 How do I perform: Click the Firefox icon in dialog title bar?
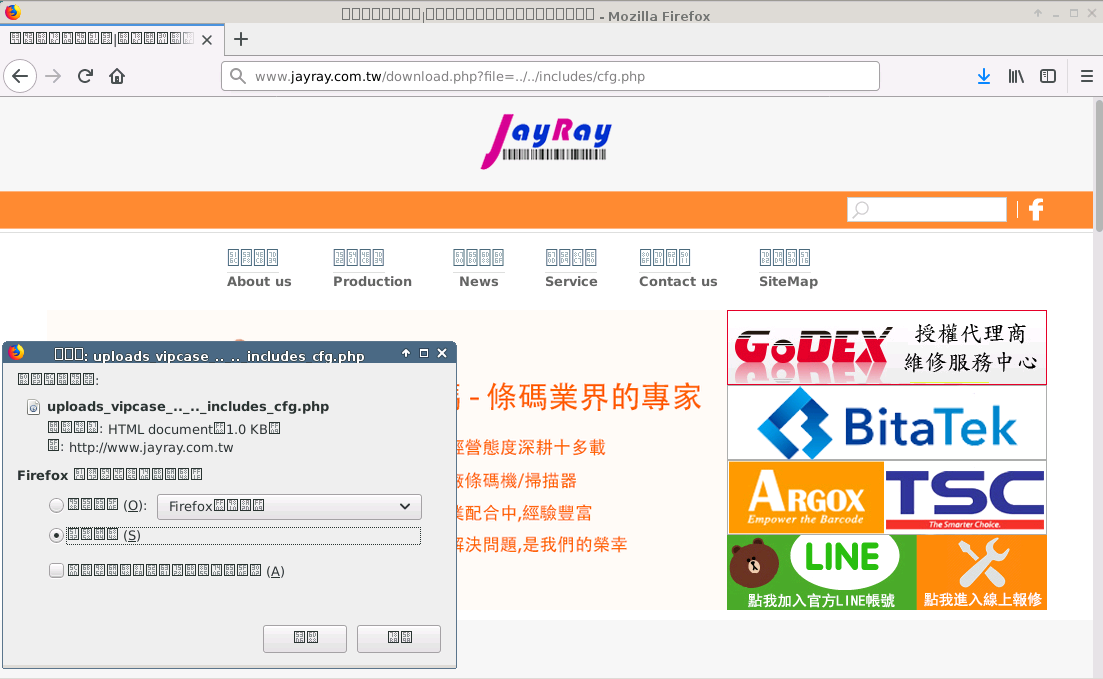(x=16, y=353)
